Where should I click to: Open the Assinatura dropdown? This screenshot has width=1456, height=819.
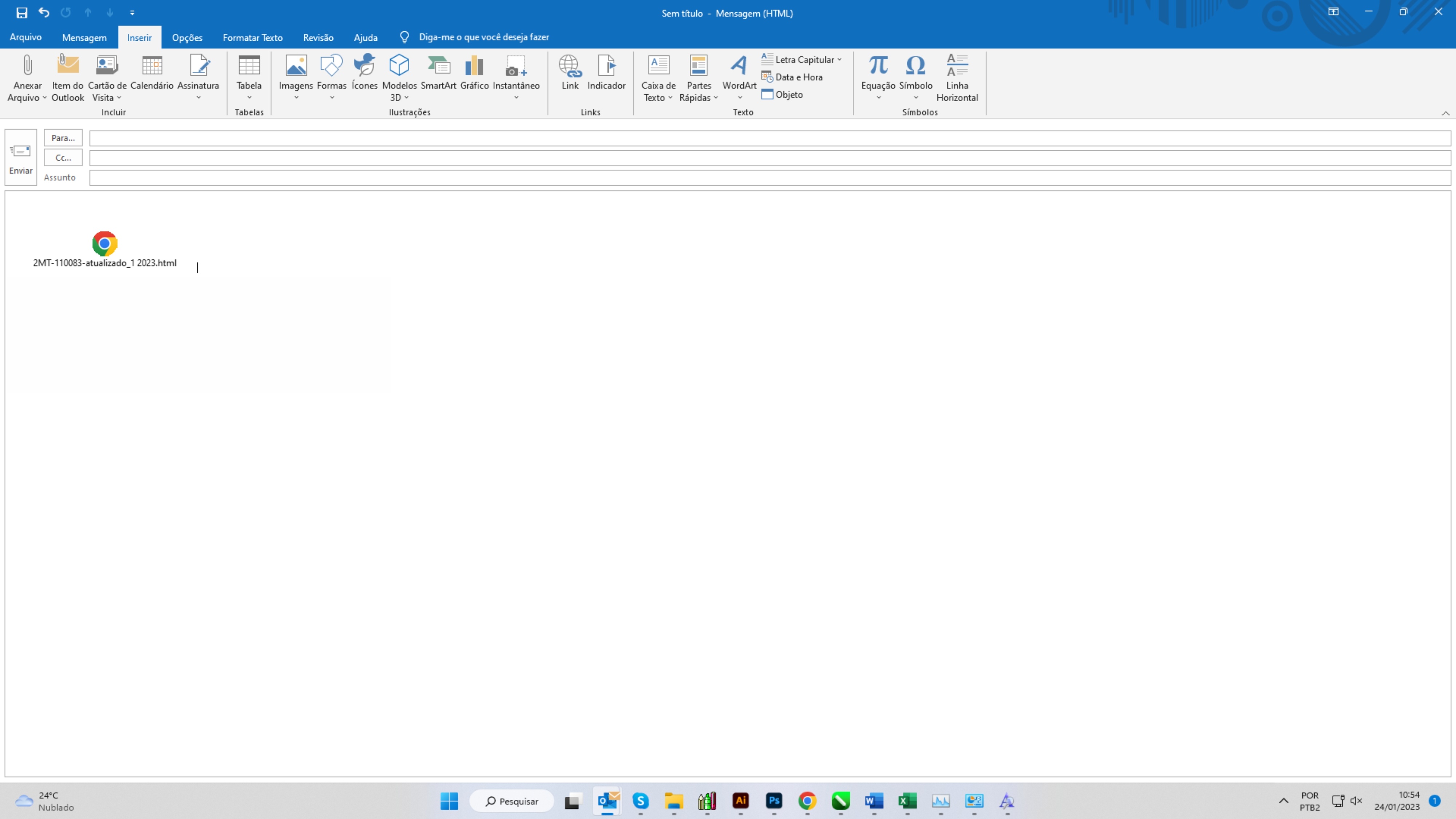click(198, 79)
